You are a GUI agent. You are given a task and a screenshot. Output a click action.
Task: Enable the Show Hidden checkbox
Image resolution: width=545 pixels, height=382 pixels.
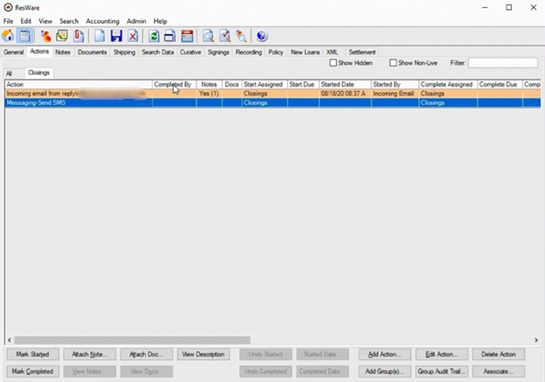(x=333, y=63)
